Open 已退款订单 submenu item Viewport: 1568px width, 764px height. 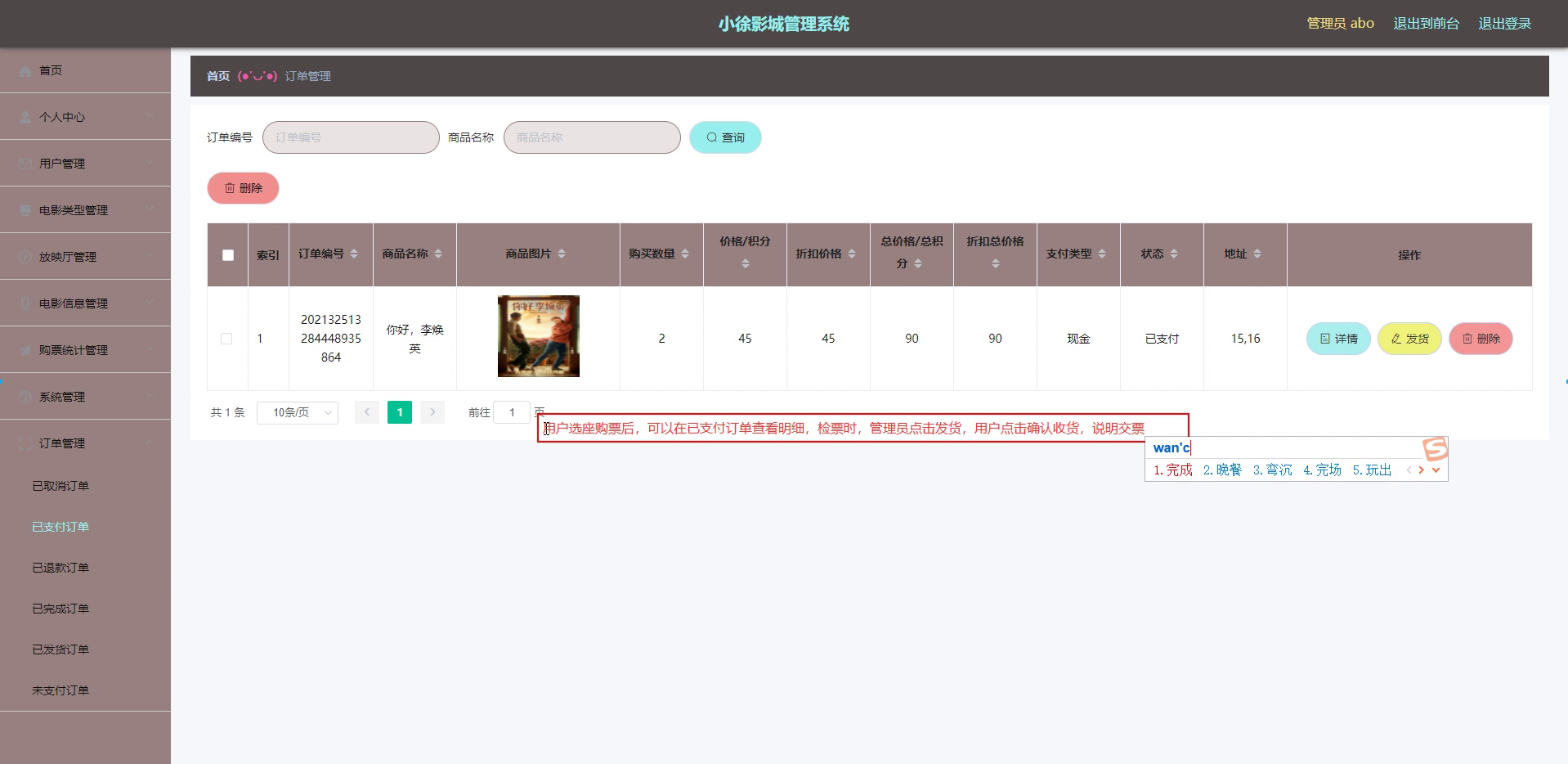[60, 568]
